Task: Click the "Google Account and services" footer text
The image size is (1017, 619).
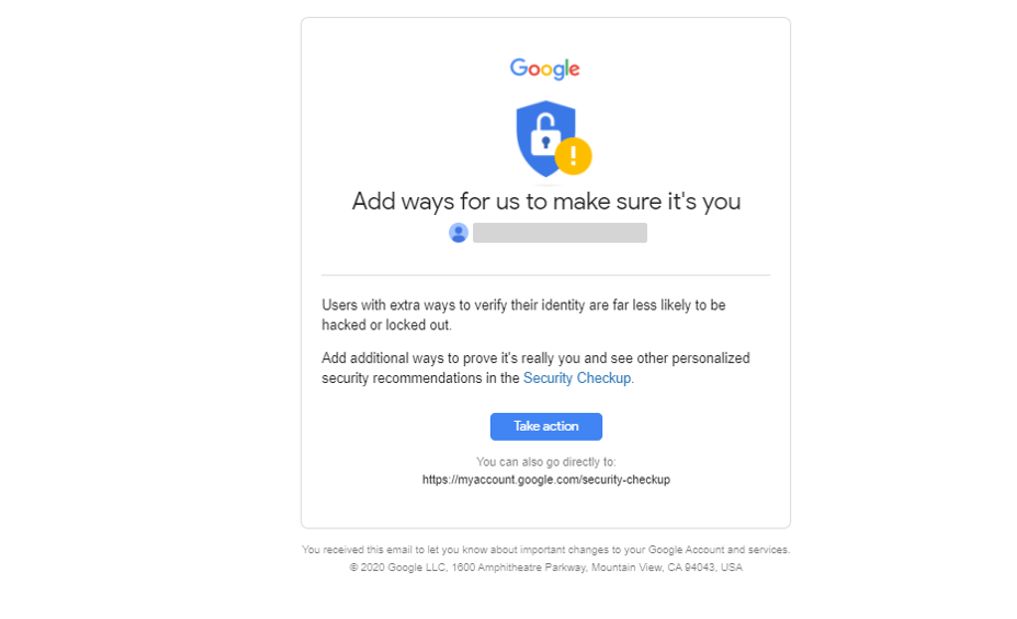Action: click(719, 550)
